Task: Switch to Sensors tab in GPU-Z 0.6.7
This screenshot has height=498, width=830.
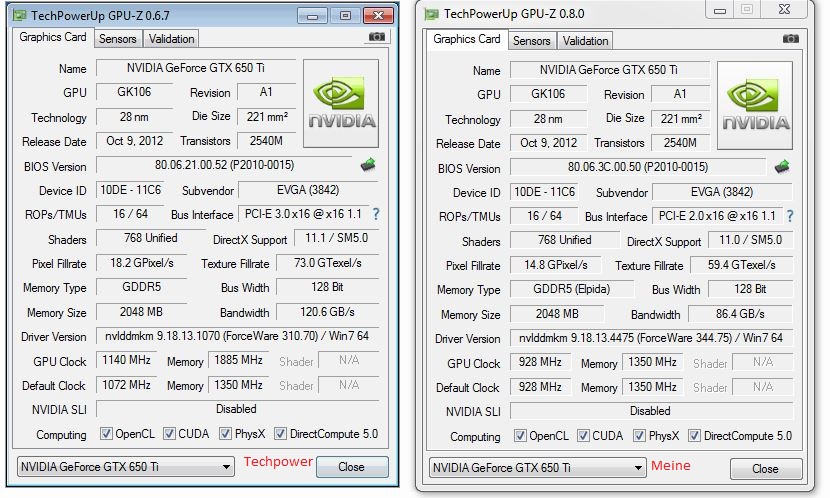Action: [x=118, y=39]
